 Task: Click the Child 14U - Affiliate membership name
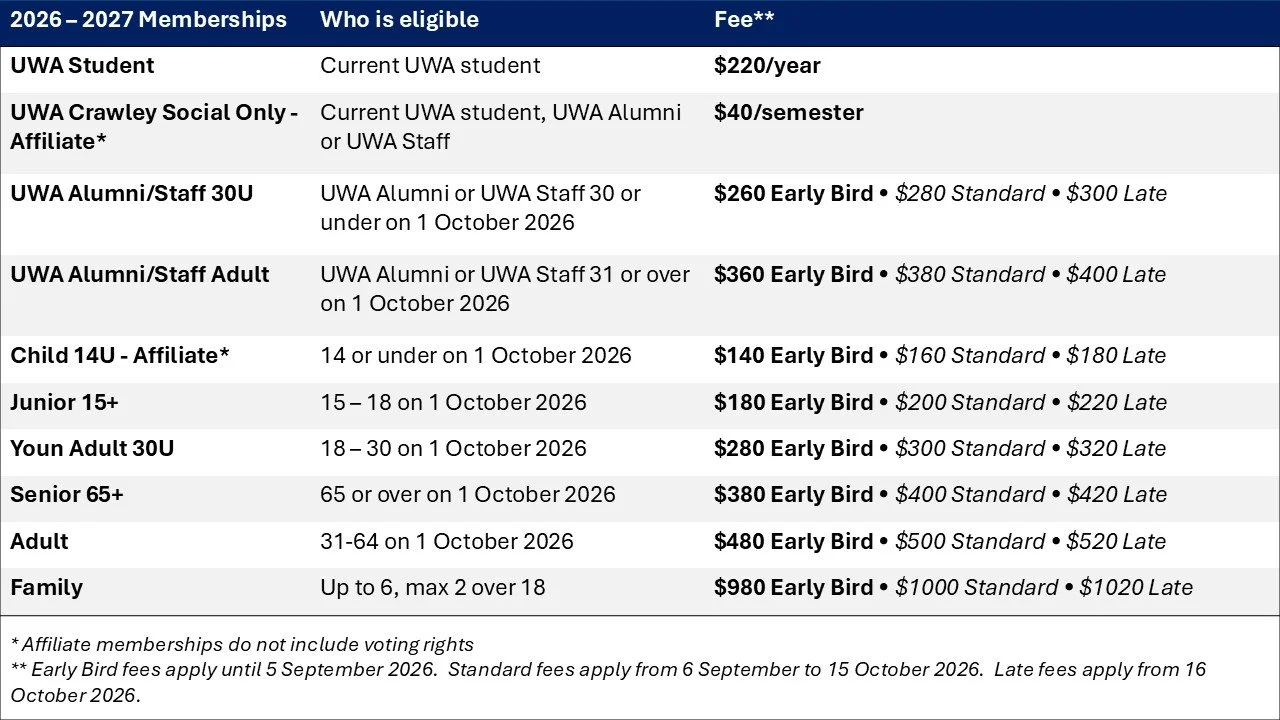[120, 355]
